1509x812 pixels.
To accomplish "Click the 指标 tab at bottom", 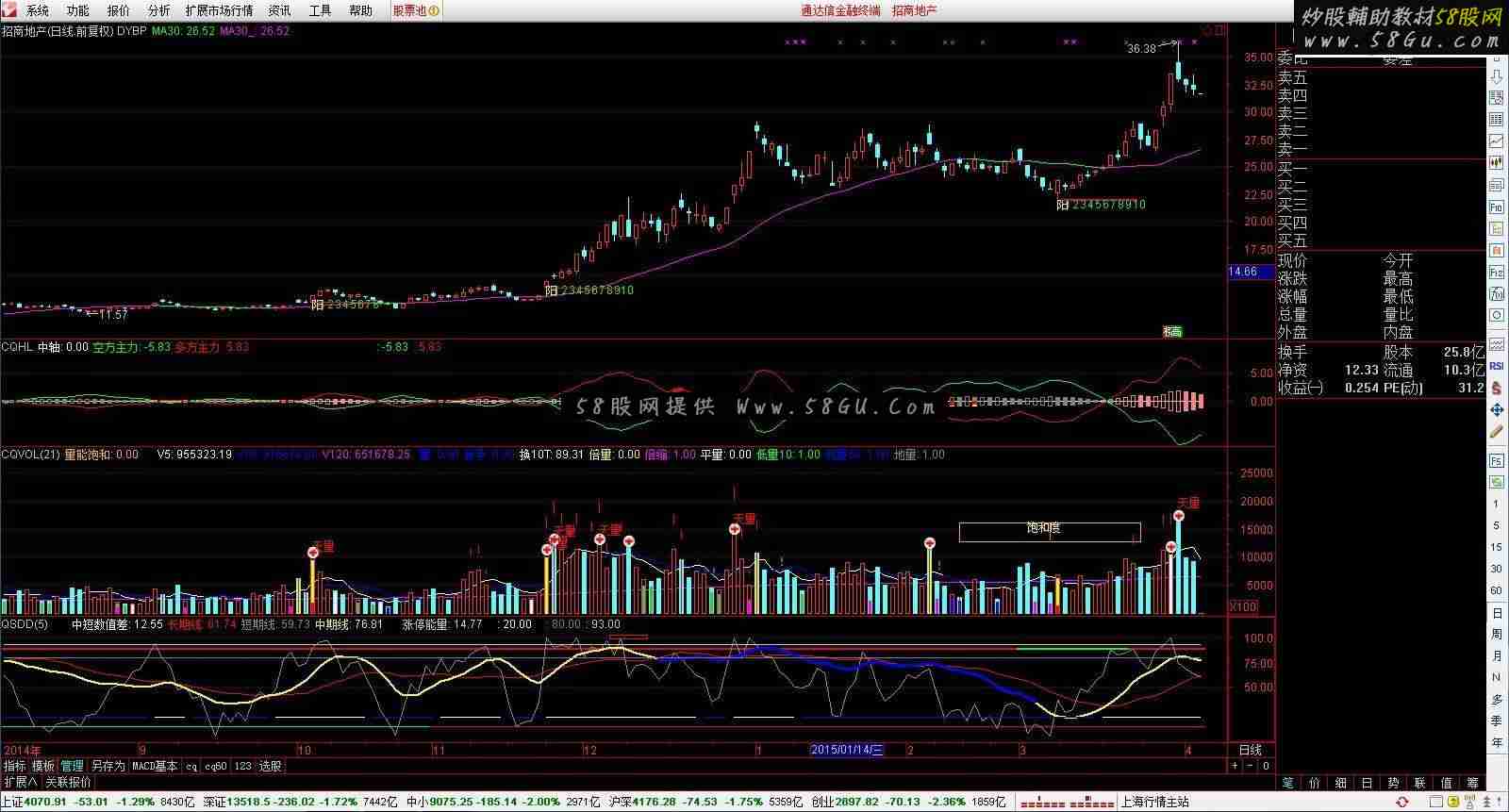I will [x=15, y=766].
